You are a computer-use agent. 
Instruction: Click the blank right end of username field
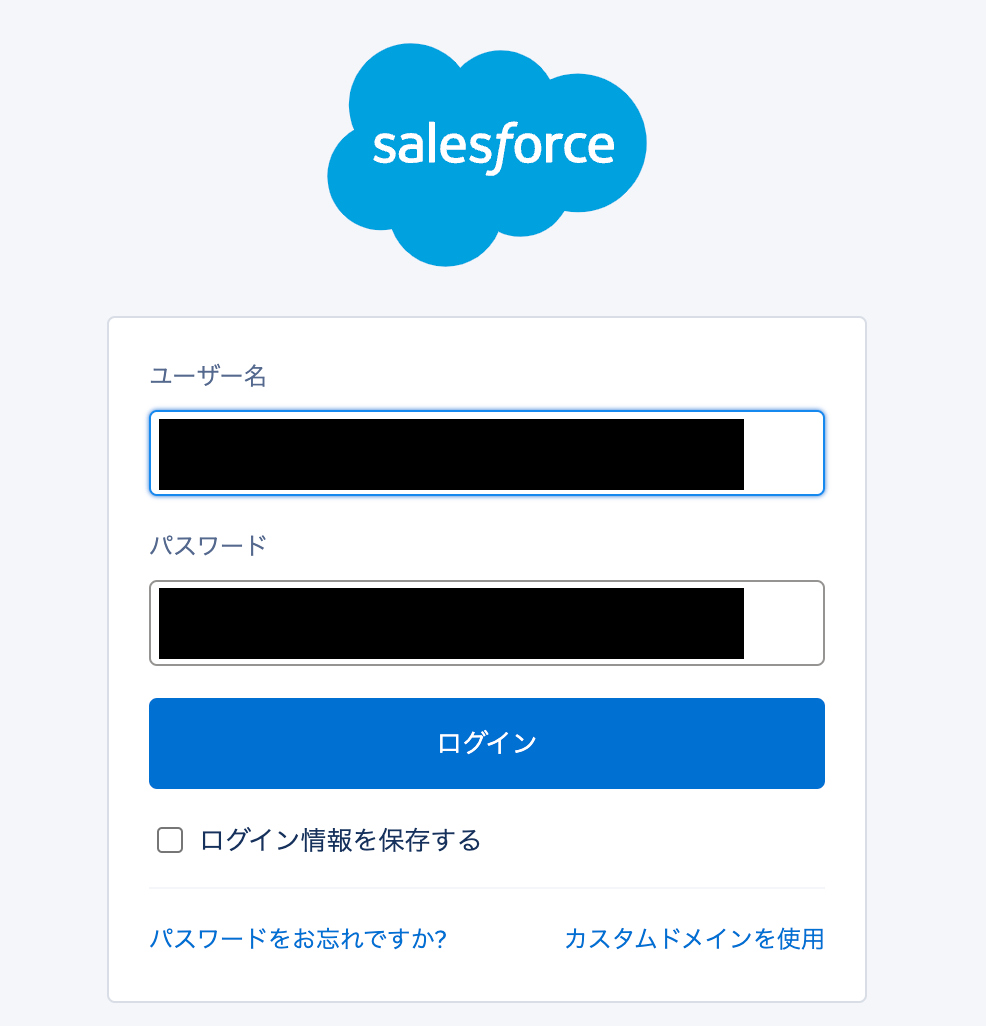click(783, 453)
